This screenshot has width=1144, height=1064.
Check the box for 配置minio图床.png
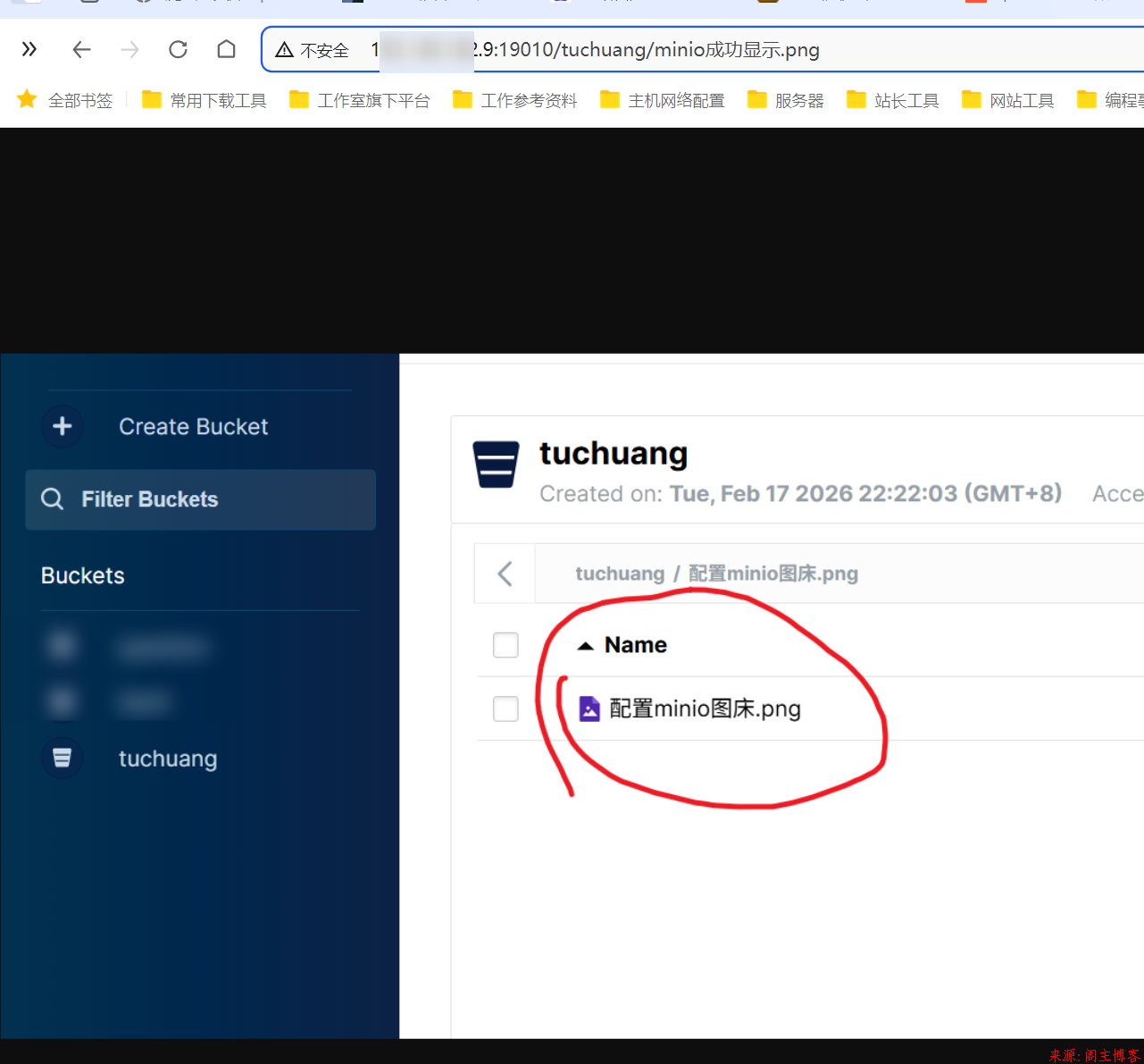click(505, 709)
